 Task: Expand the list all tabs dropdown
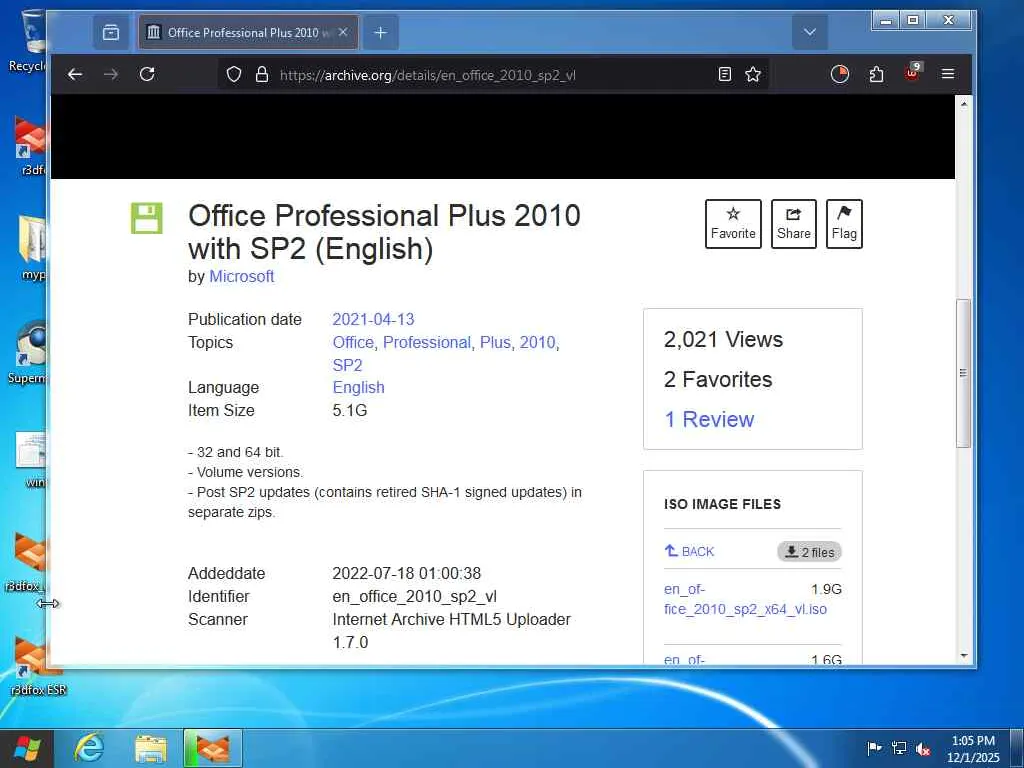coord(810,32)
